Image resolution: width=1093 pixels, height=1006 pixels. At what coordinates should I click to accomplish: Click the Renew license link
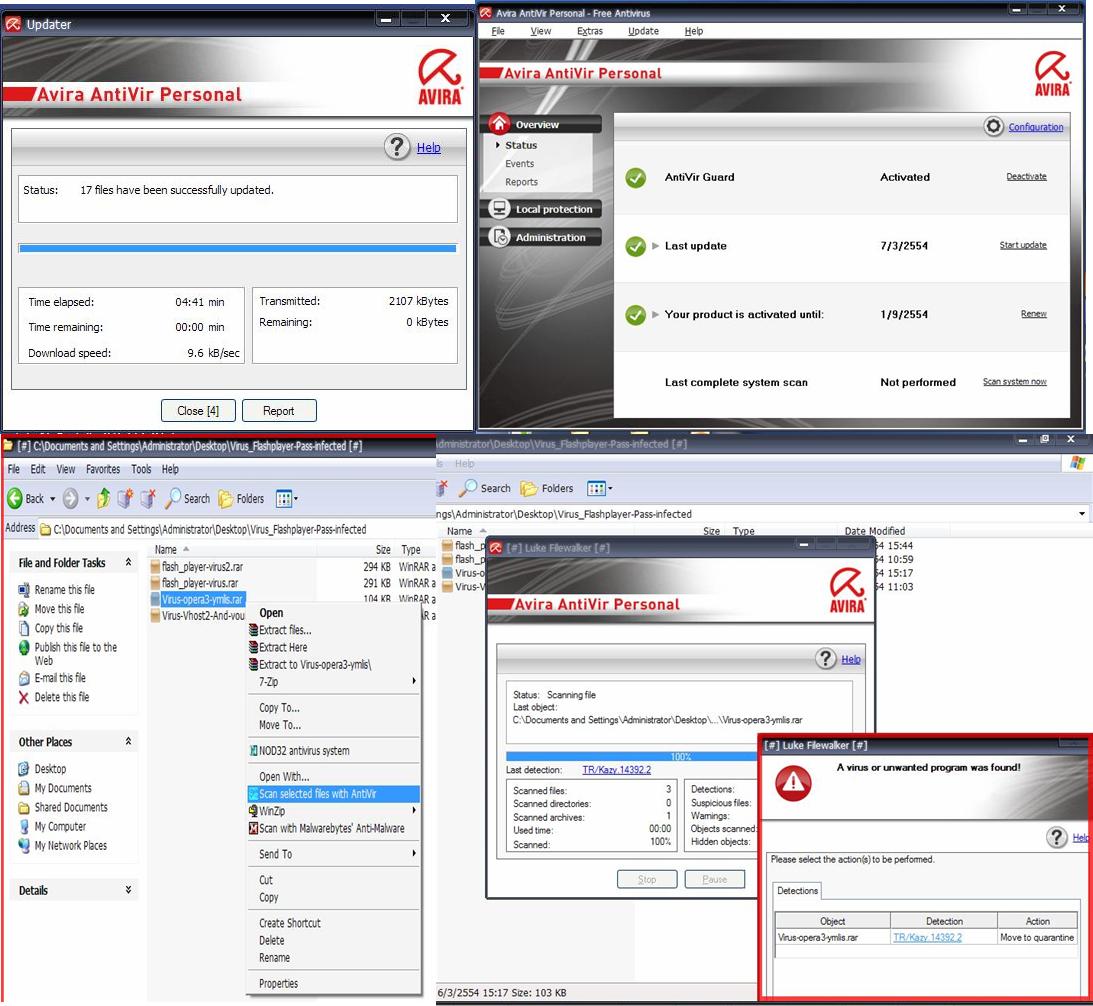point(1034,314)
